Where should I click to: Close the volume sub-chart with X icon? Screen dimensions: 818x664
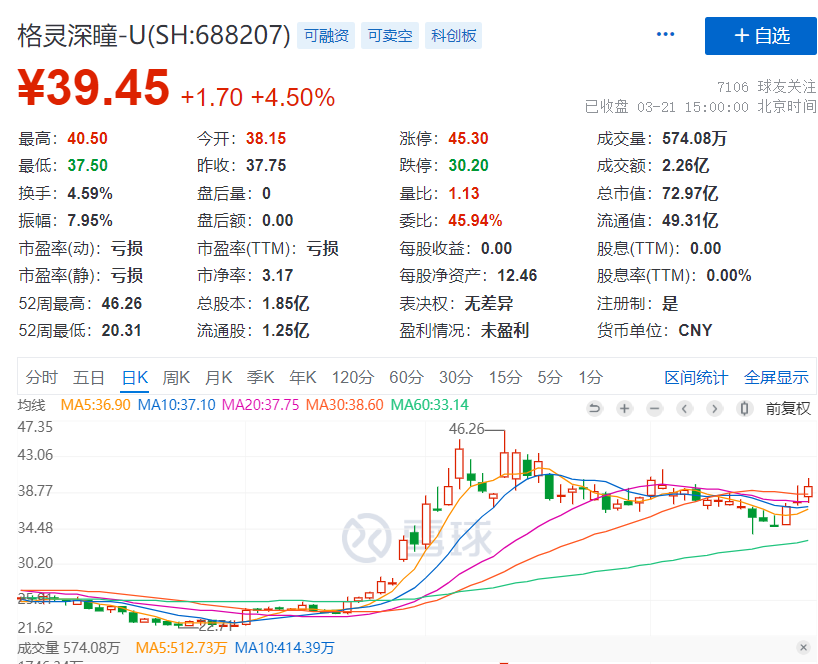(803, 647)
